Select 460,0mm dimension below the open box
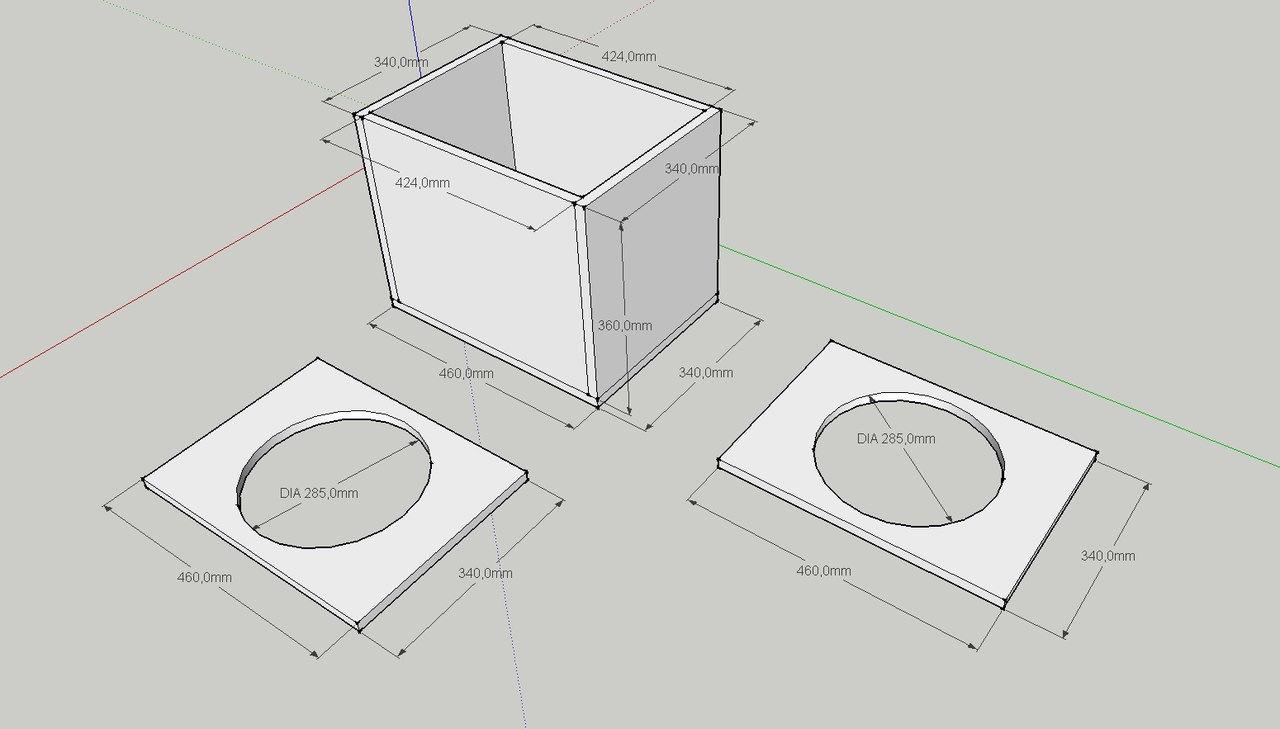 coord(467,374)
